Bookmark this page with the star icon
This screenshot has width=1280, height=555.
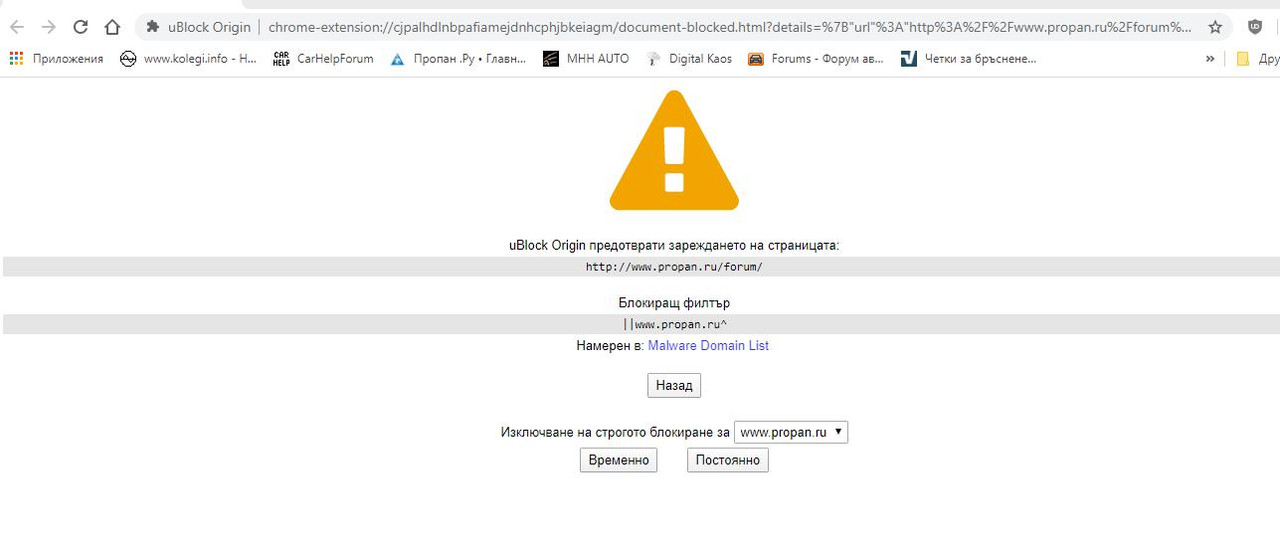(x=1215, y=27)
